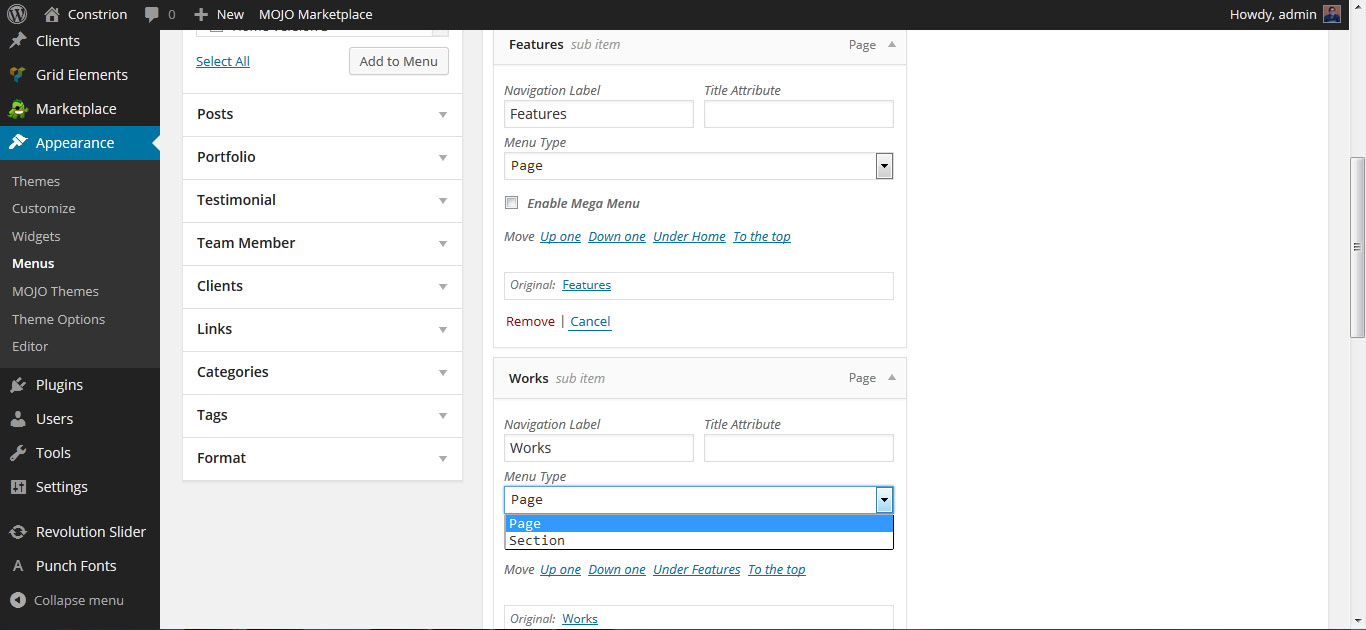Image resolution: width=1366 pixels, height=630 pixels.
Task: Click the admin avatar in top bar
Action: pos(1331,14)
